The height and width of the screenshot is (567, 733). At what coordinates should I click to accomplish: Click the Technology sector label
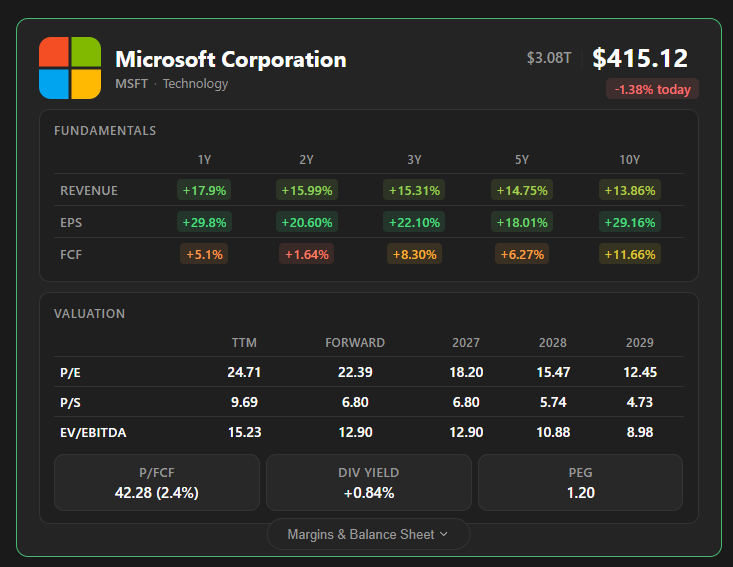[195, 84]
